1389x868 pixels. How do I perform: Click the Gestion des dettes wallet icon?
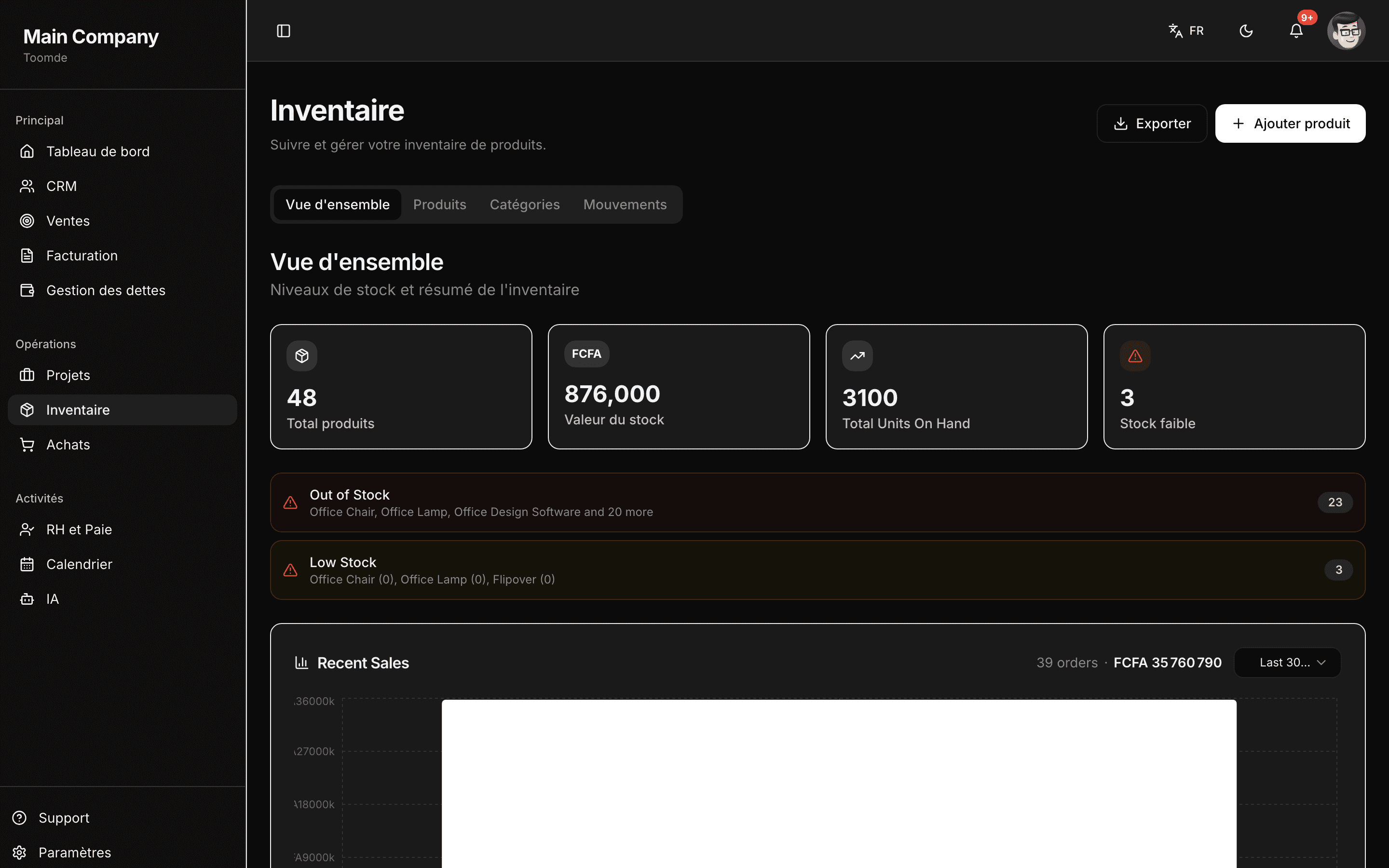point(27,290)
